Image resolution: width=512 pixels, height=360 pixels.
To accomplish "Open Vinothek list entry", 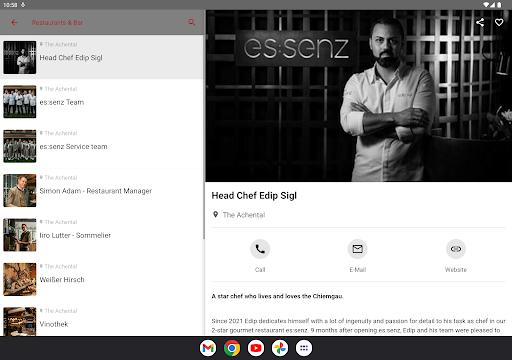I will [102, 319].
